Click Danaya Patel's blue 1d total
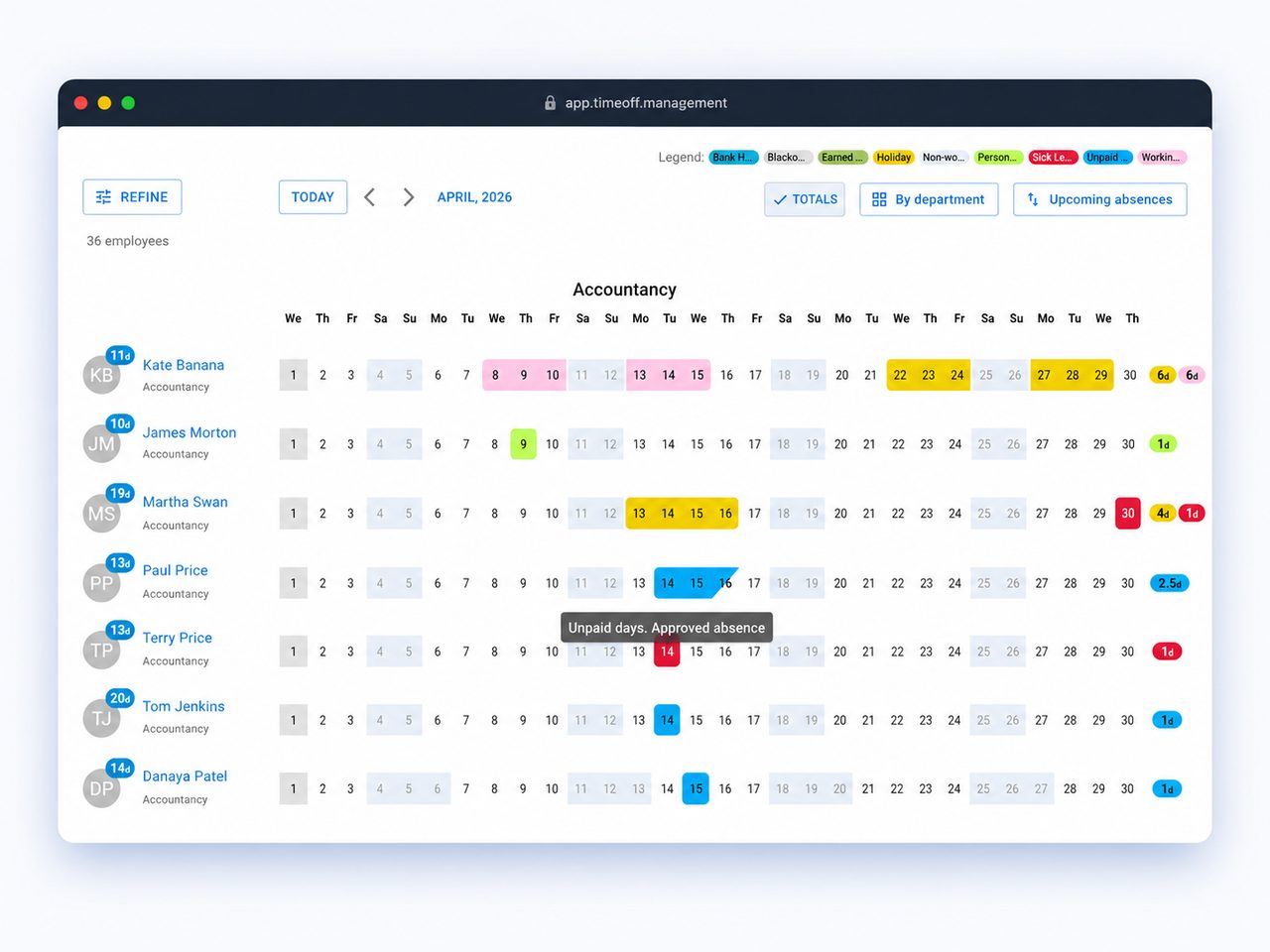This screenshot has height=952, width=1270. [x=1167, y=788]
